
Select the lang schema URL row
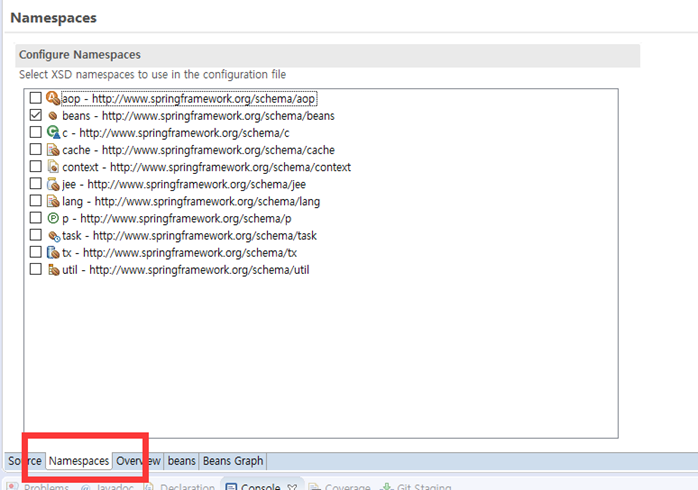click(191, 201)
